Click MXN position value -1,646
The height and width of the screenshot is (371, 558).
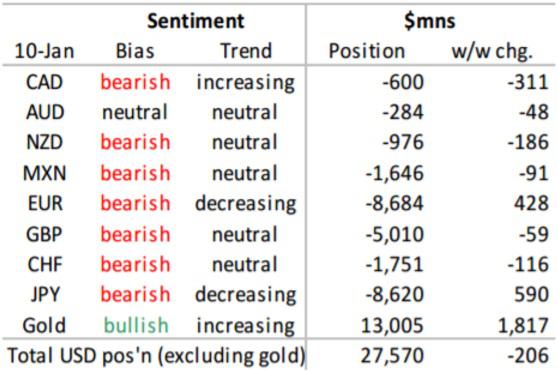(x=395, y=174)
